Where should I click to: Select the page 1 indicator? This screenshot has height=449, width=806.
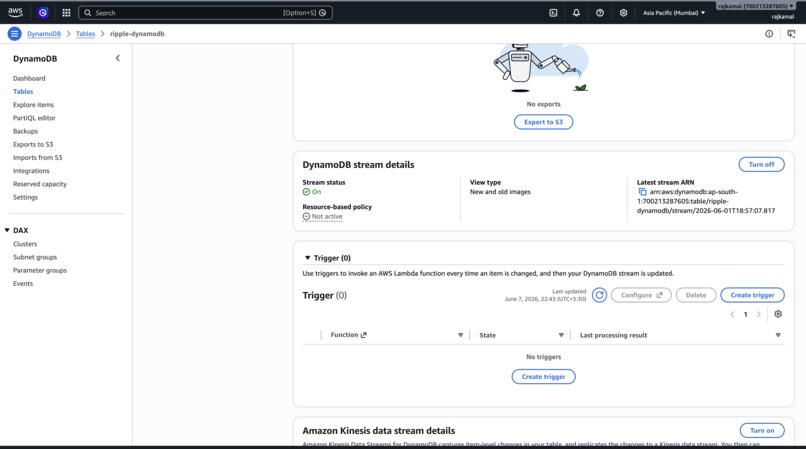click(745, 314)
